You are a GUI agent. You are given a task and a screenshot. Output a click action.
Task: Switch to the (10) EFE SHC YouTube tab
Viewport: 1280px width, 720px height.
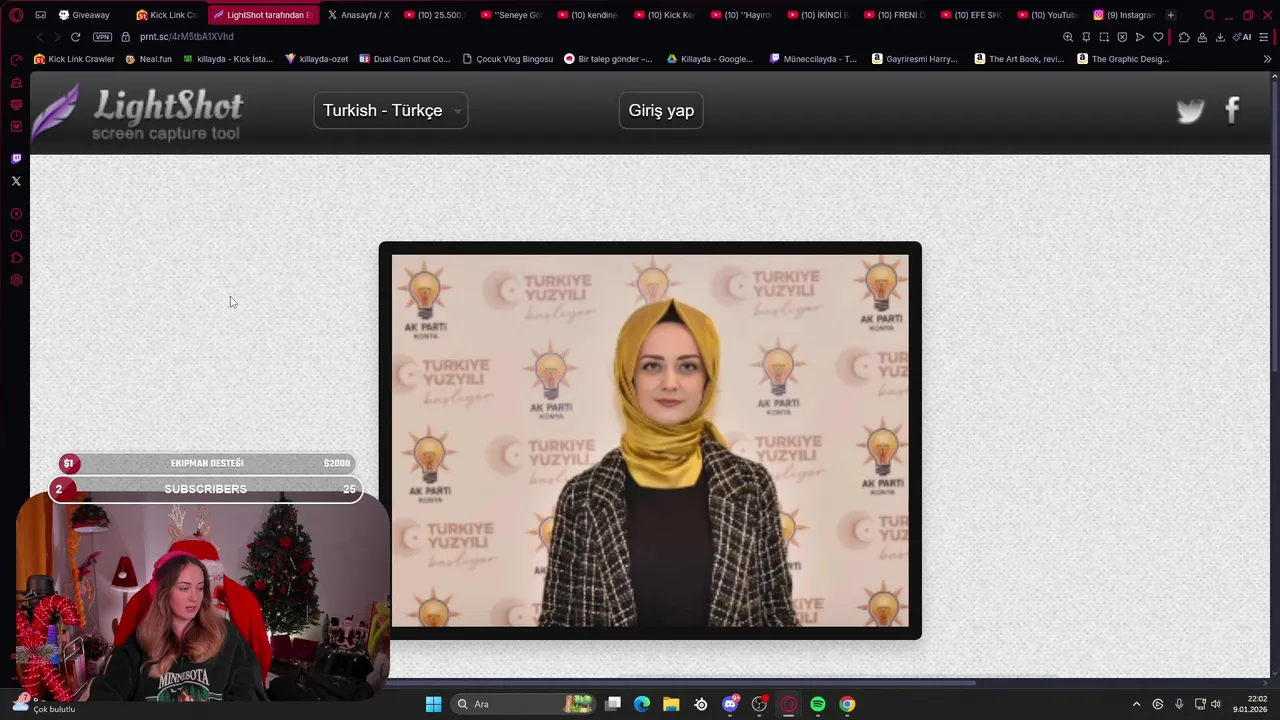[x=971, y=15]
